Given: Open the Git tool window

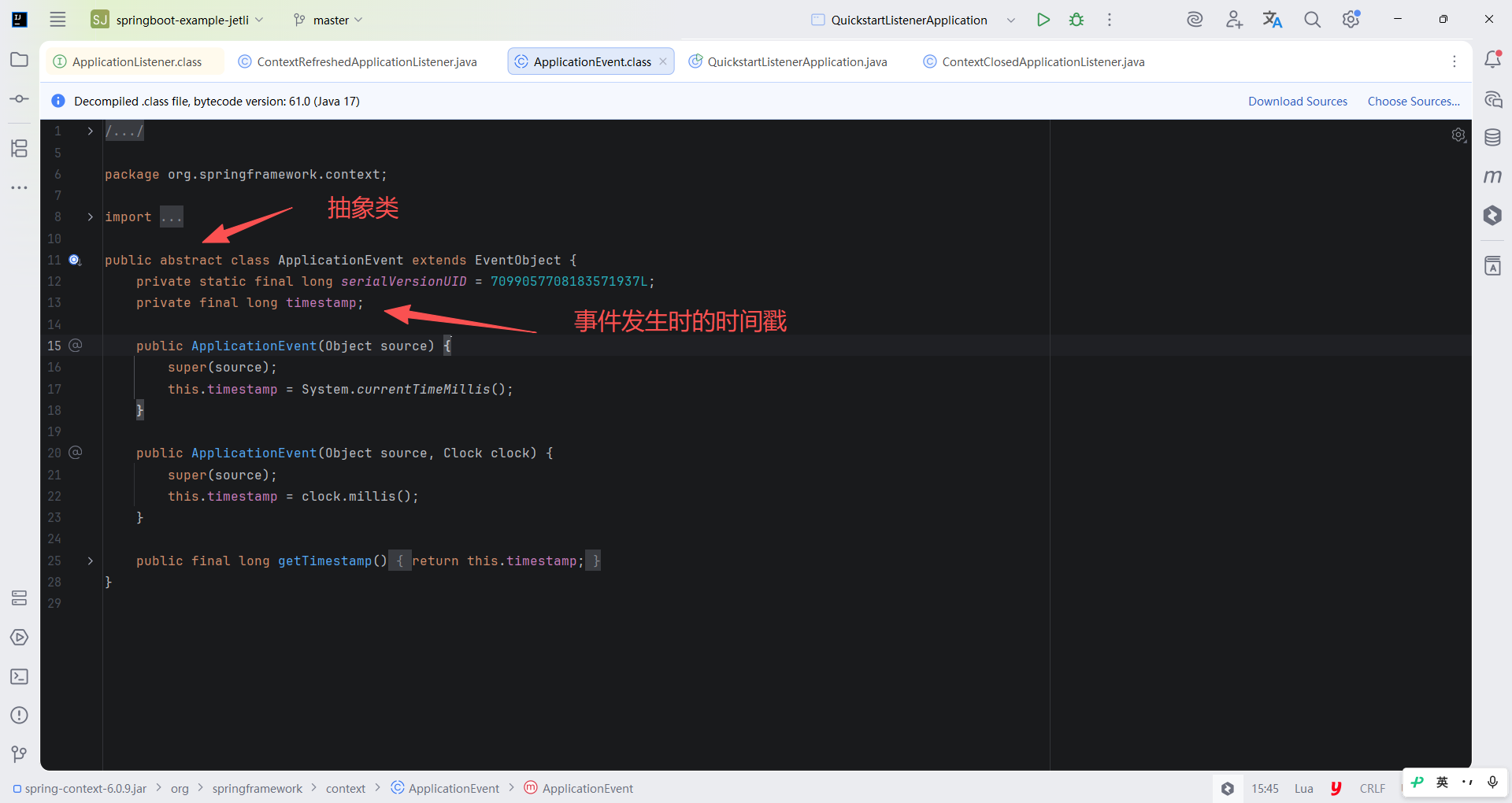Looking at the screenshot, I should (x=20, y=754).
